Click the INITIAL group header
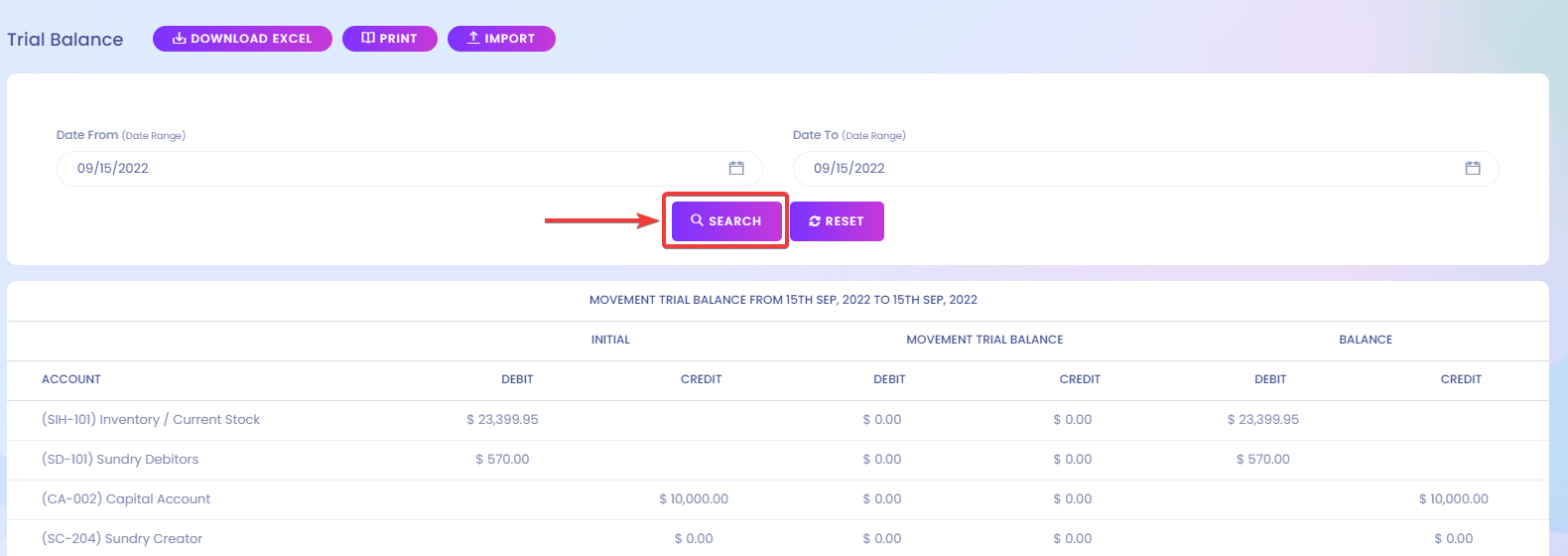 [610, 340]
